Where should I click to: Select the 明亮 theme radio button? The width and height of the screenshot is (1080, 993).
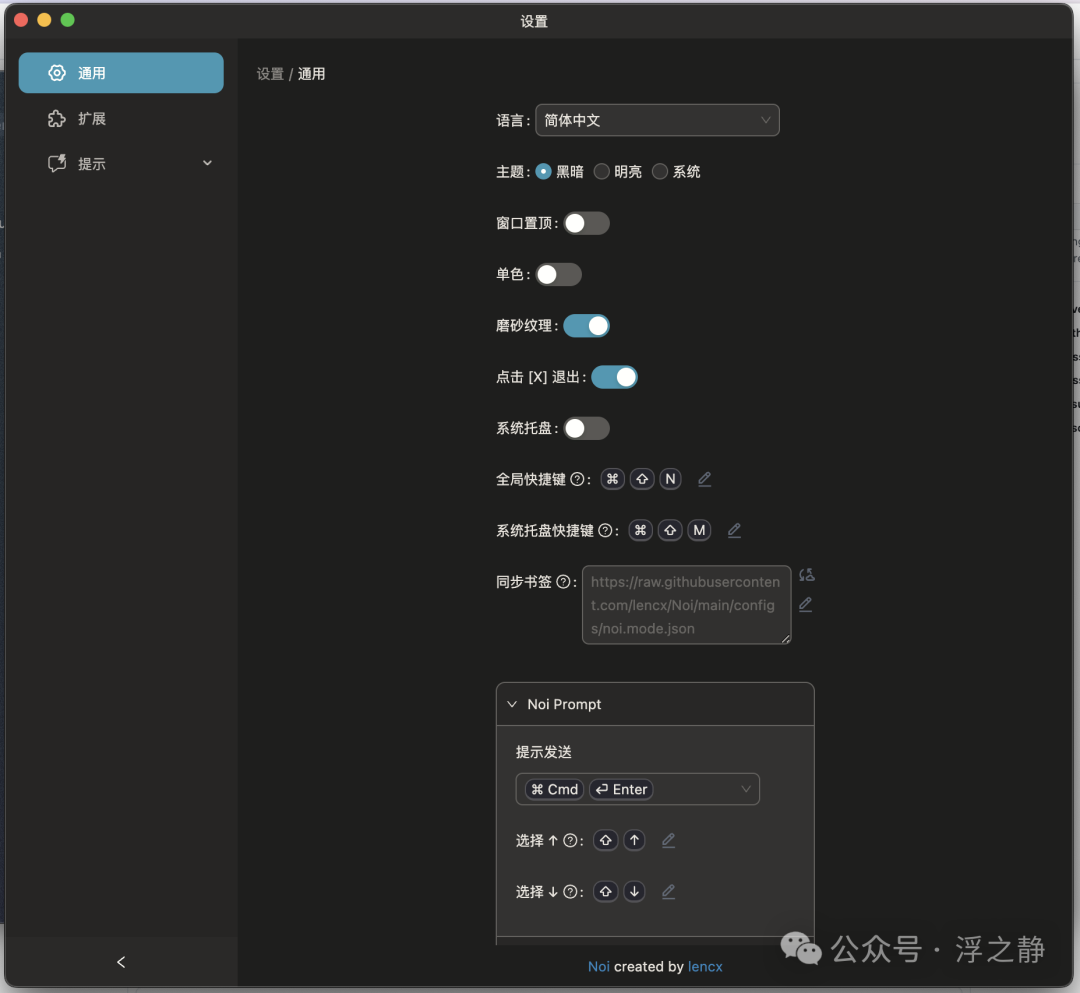coord(601,171)
